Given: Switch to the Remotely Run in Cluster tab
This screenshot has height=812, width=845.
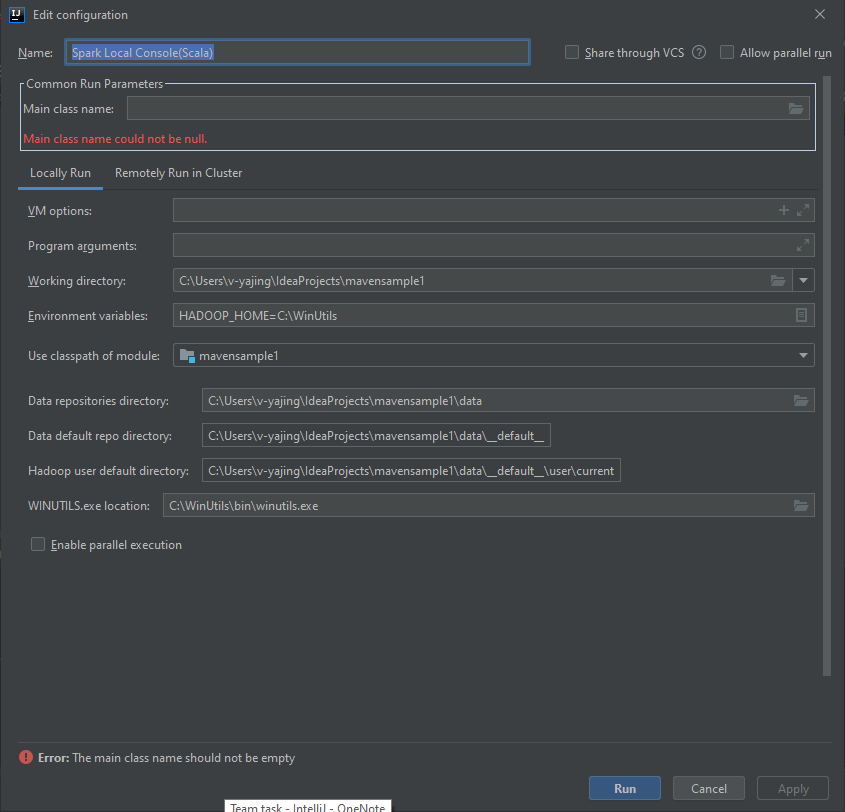Looking at the screenshot, I should [x=178, y=172].
